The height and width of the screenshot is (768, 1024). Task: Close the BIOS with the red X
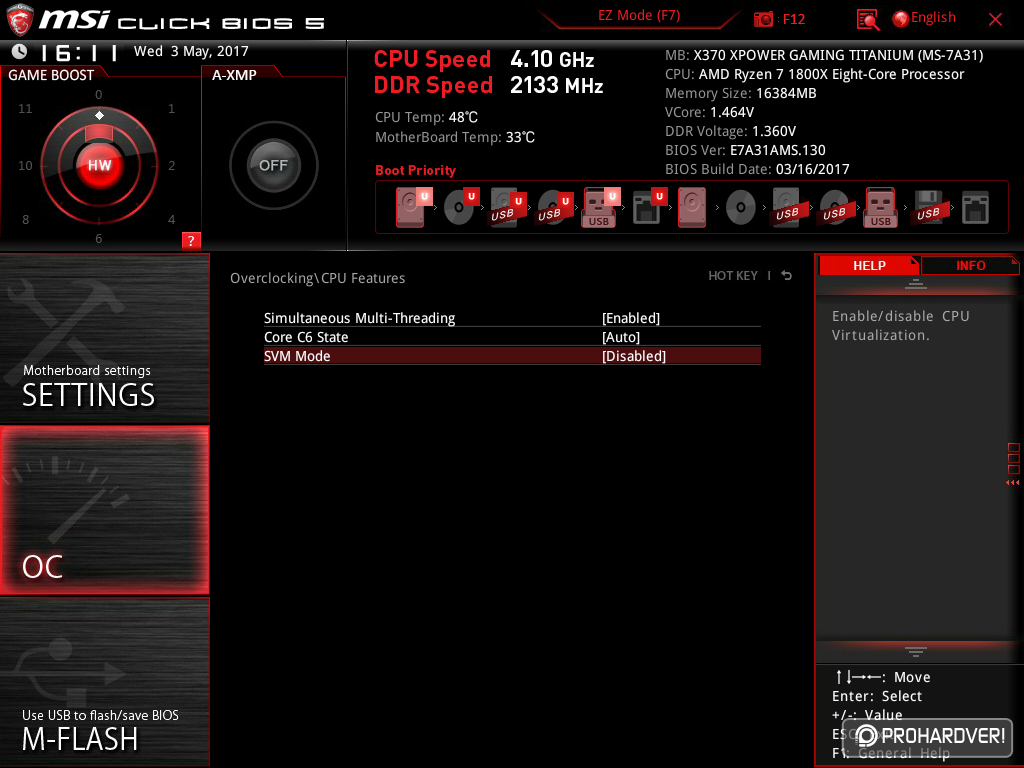(995, 20)
